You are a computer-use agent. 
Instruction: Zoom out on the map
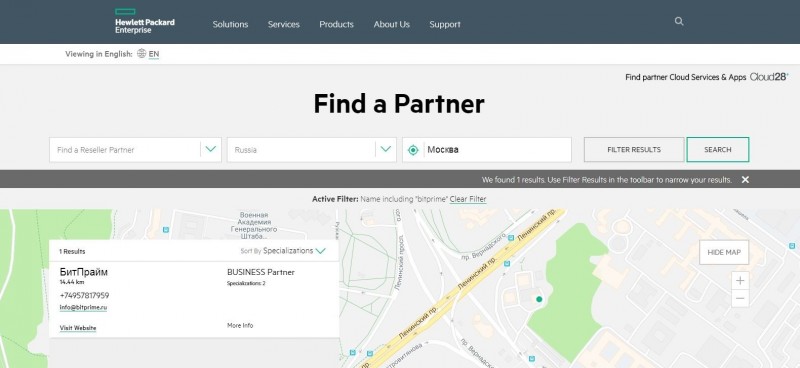[x=740, y=298]
